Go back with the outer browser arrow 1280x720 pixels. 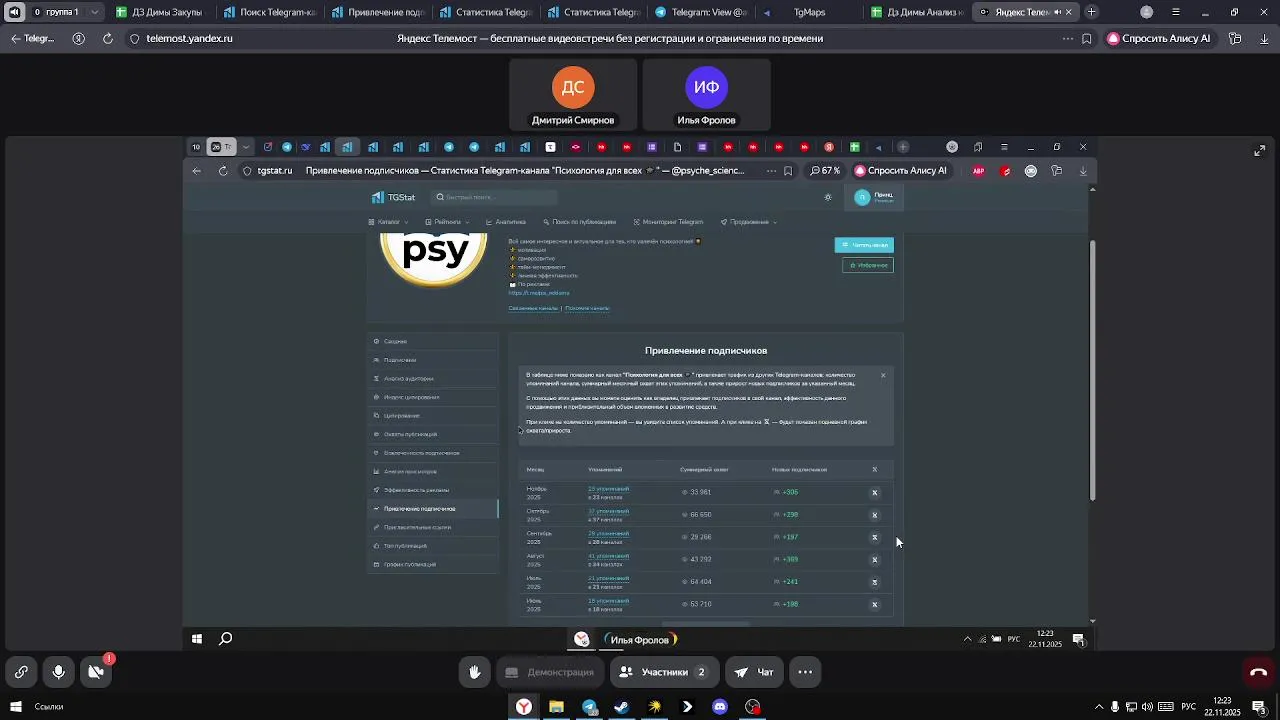click(x=15, y=38)
